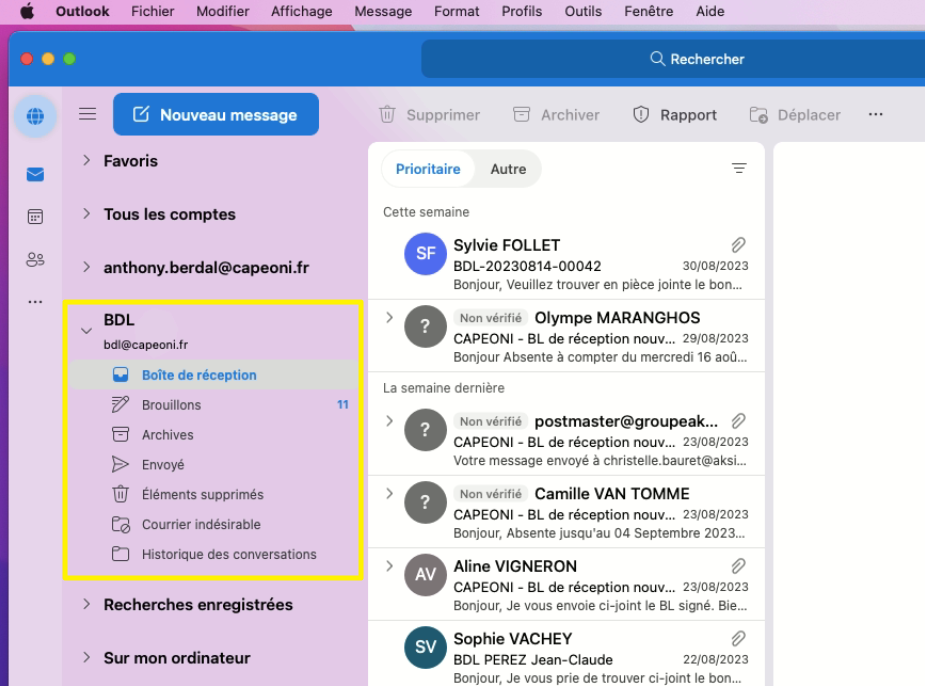Open the People contacts icon
Image resolution: width=925 pixels, height=686 pixels.
click(35, 259)
